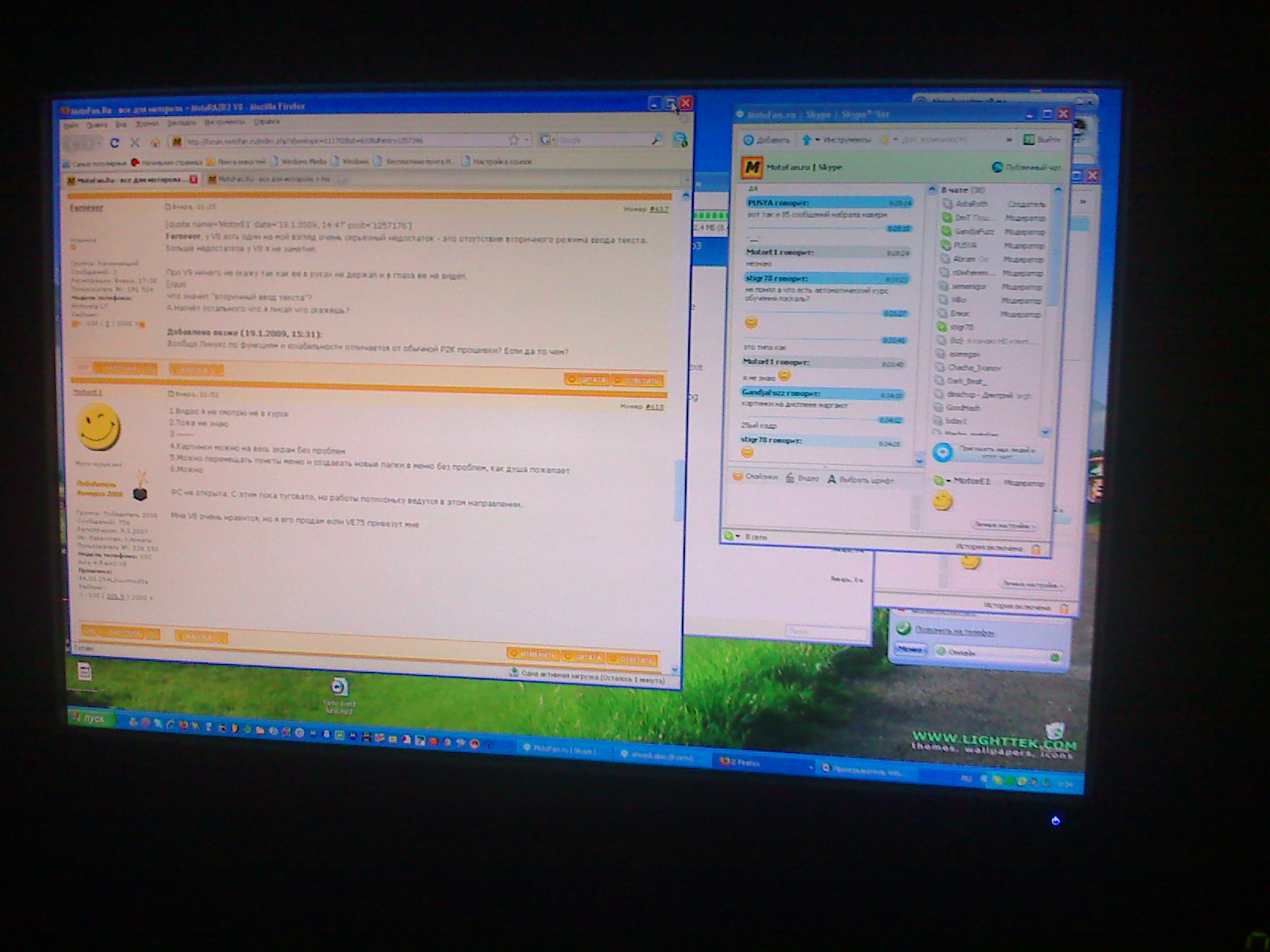Click Выбрать шрифт in Skype chat

860,480
